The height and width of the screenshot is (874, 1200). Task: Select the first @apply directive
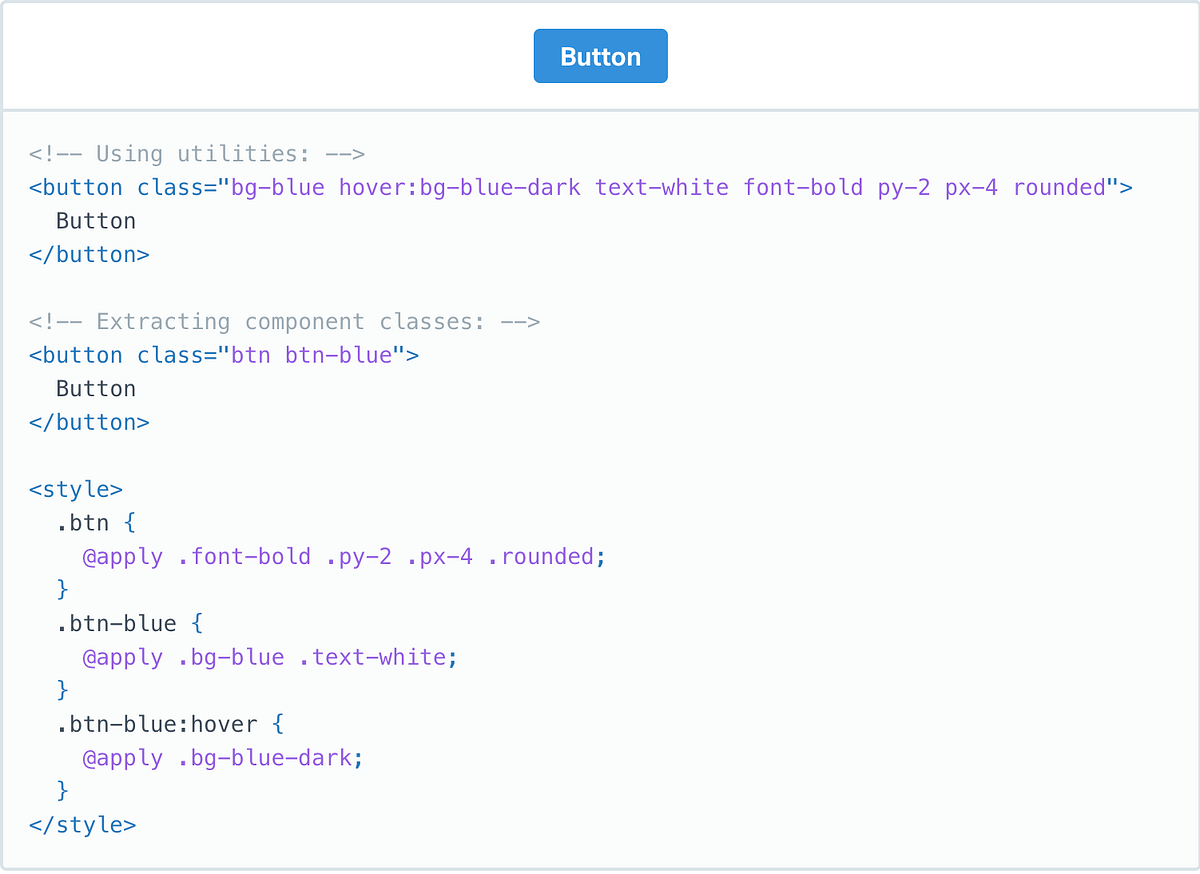(122, 556)
